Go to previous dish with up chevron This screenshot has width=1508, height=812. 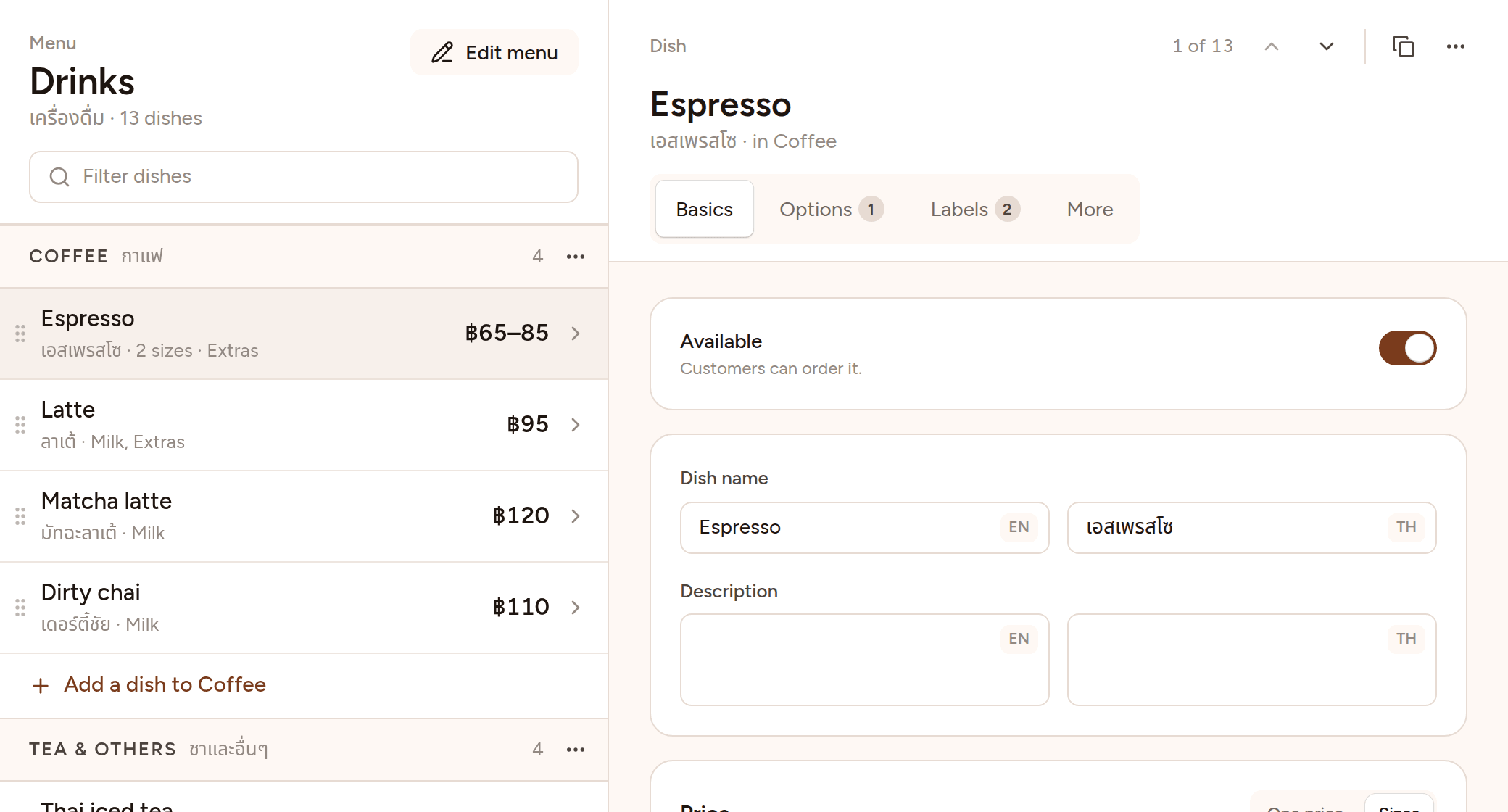1271,46
